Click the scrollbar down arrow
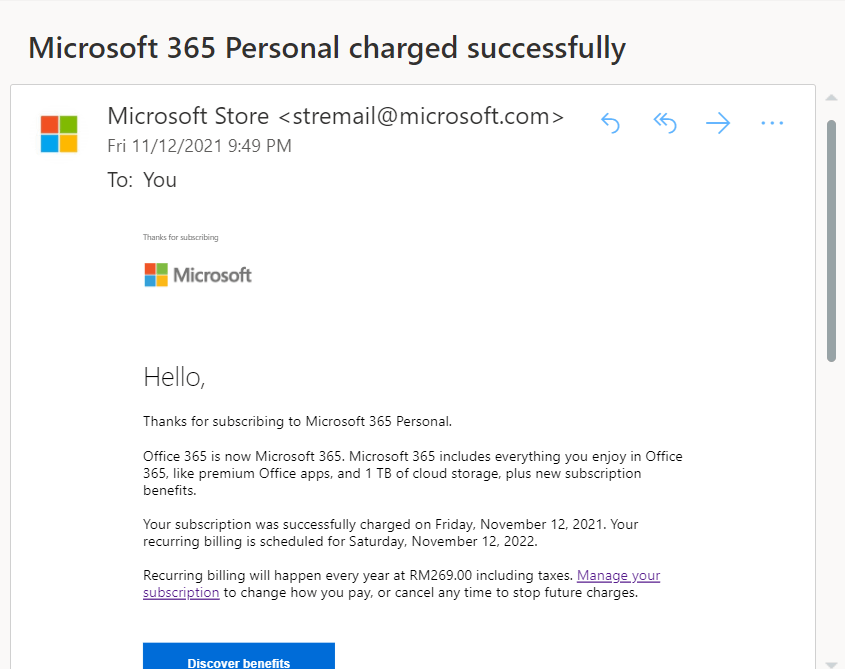 tap(832, 665)
